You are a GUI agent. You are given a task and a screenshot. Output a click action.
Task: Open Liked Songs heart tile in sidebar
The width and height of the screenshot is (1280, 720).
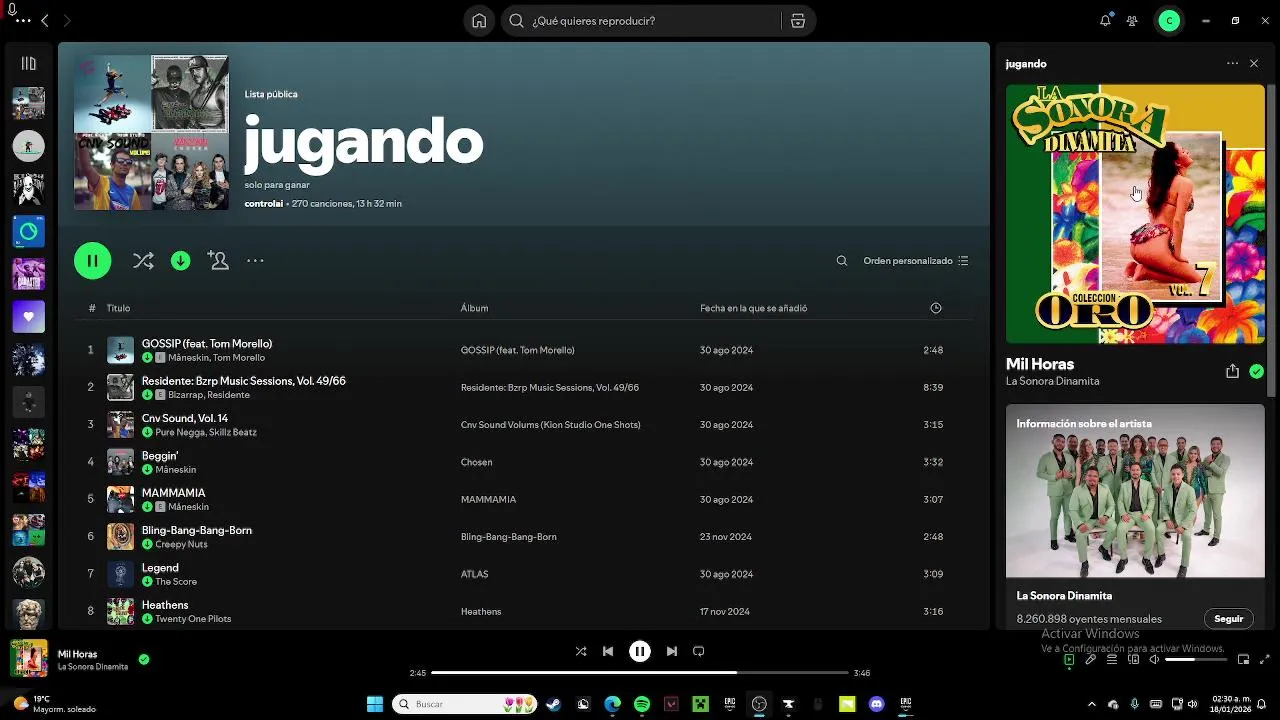[x=28, y=317]
